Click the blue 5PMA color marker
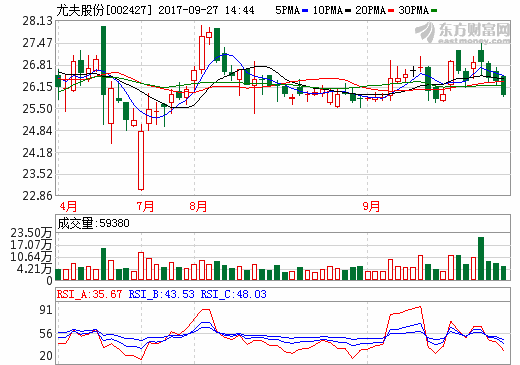This screenshot has width=520, height=365. click(305, 11)
